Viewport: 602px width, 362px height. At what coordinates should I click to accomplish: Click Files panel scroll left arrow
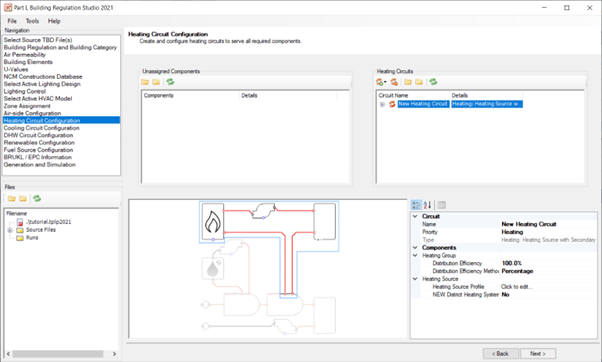pos(8,354)
